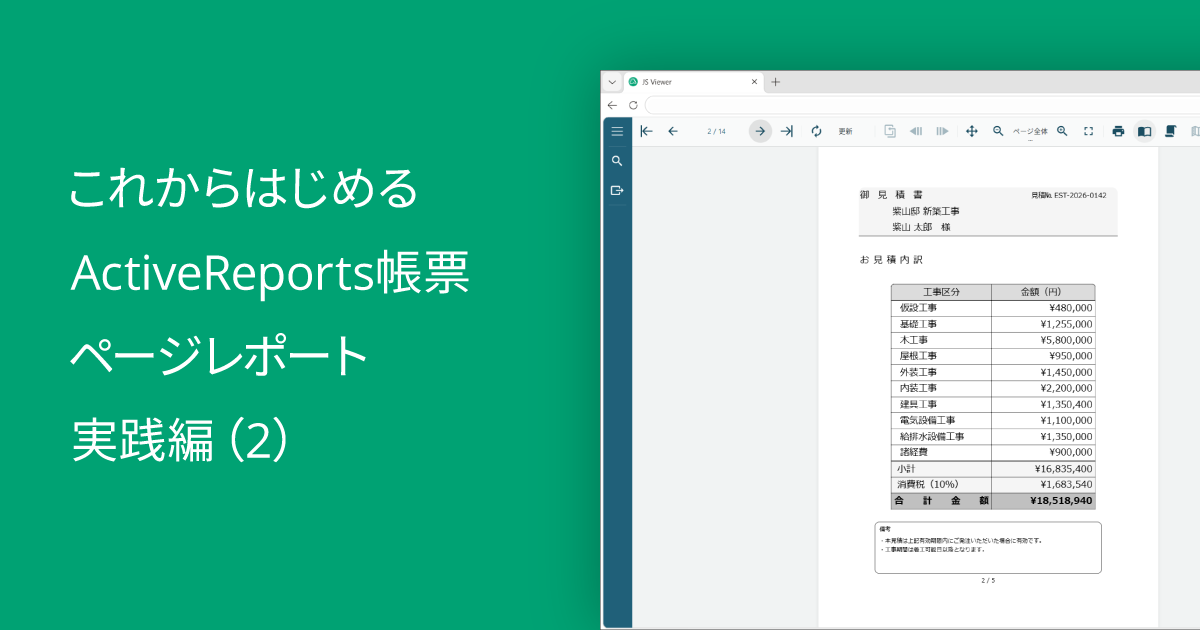Go back in browser history

612,105
